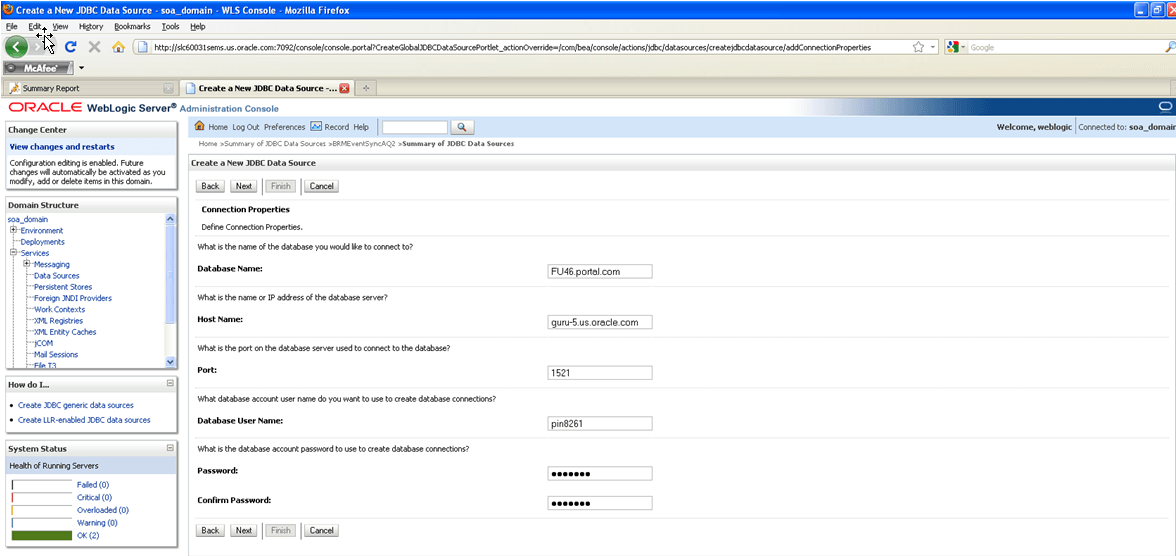
Task: Open the Bookmarks menu
Action: tap(132, 26)
